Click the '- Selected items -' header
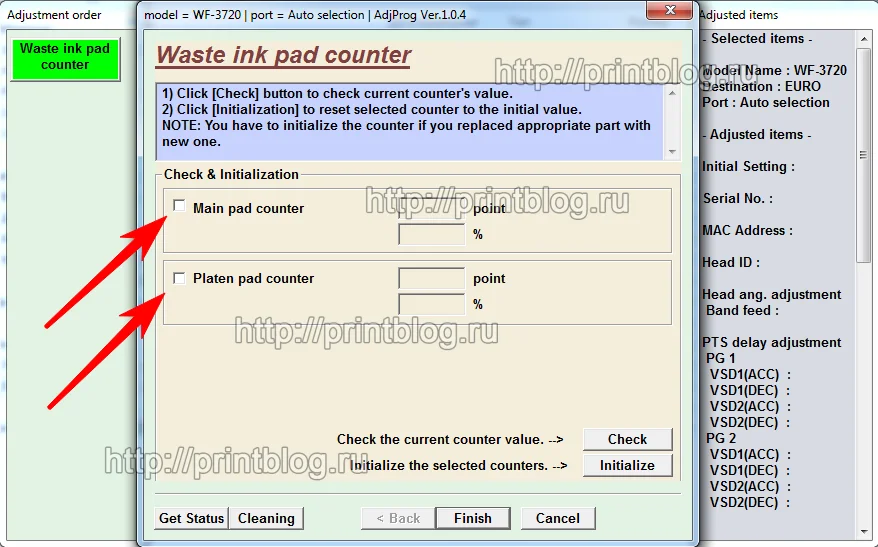Image resolution: width=878 pixels, height=547 pixels. pos(758,39)
